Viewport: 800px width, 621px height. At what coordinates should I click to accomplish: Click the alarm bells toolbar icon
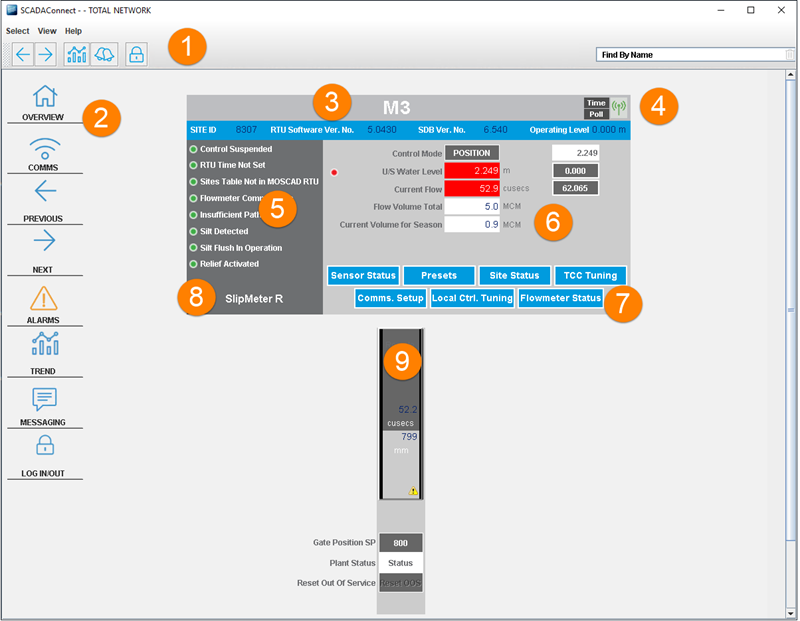105,54
